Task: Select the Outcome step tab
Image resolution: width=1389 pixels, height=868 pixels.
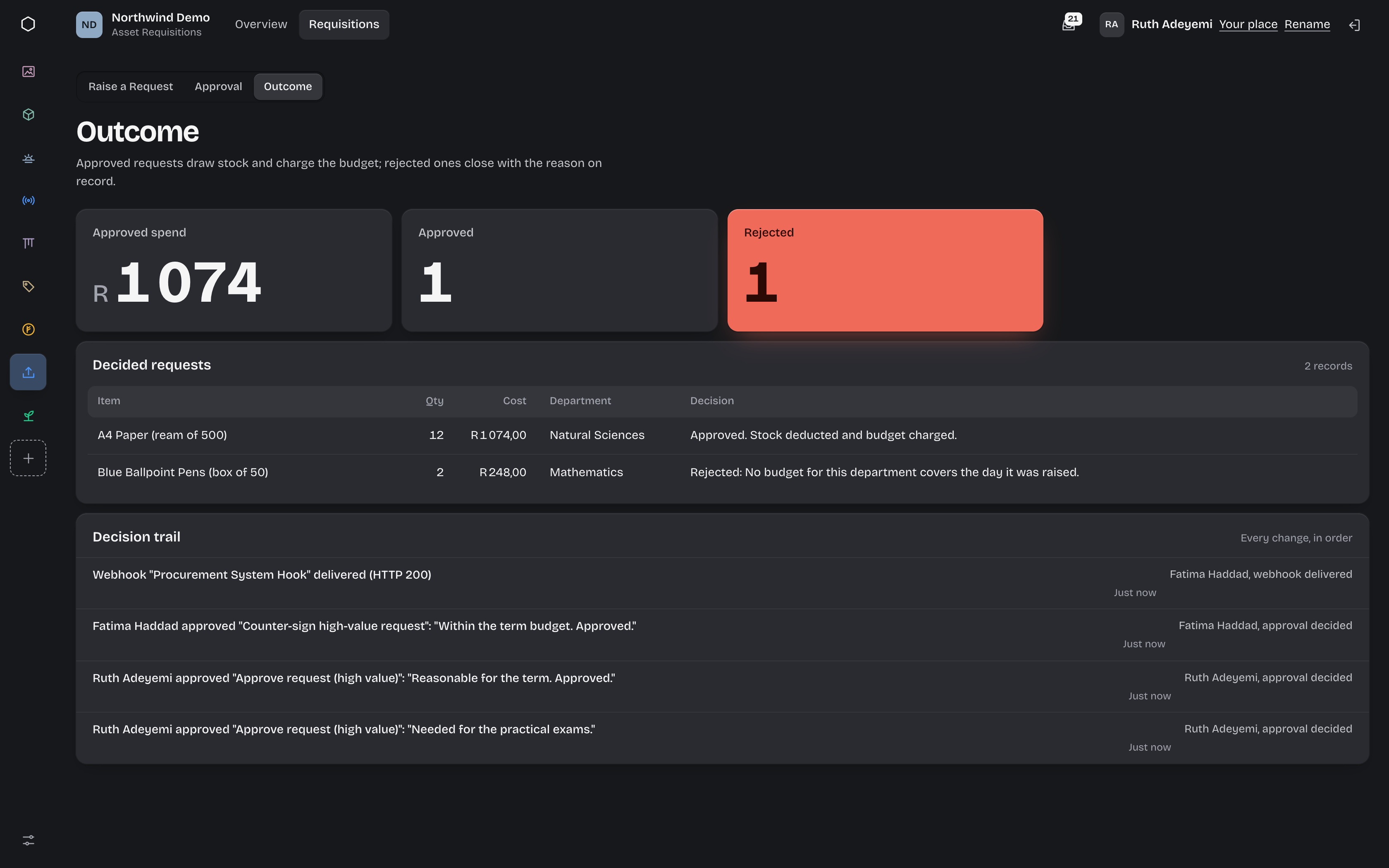Action: tap(288, 86)
